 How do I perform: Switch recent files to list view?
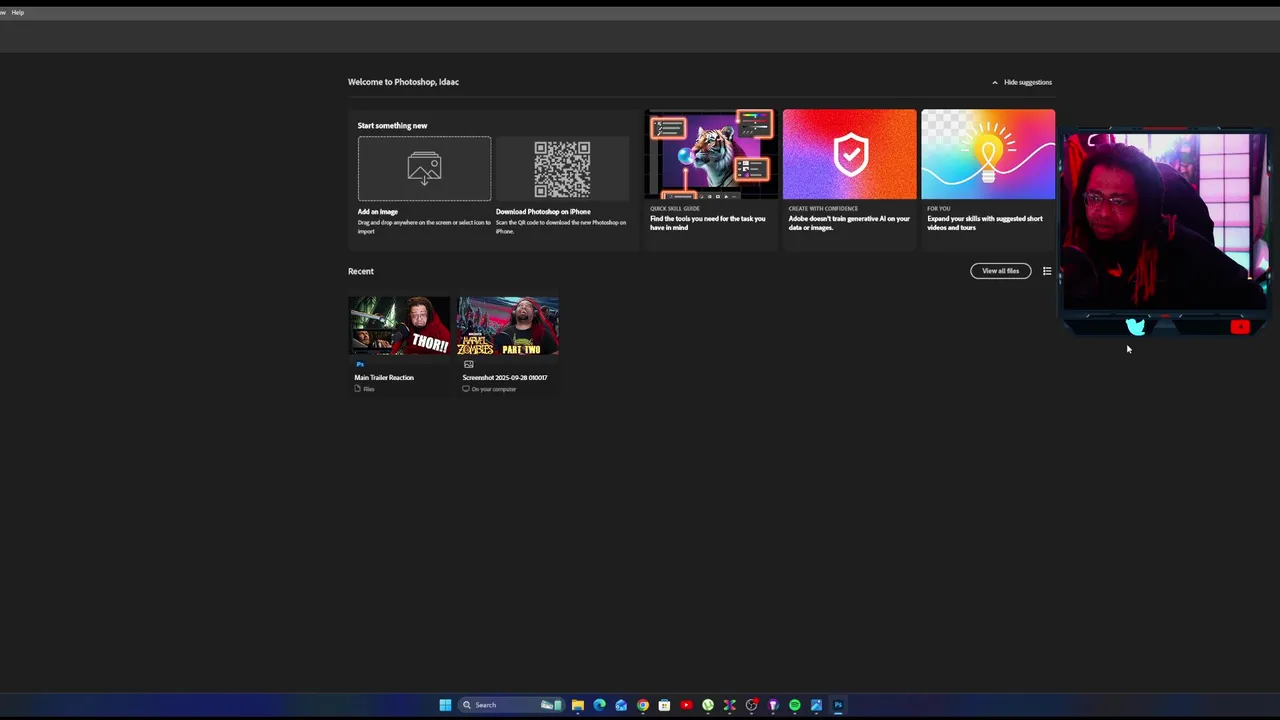coord(1047,271)
